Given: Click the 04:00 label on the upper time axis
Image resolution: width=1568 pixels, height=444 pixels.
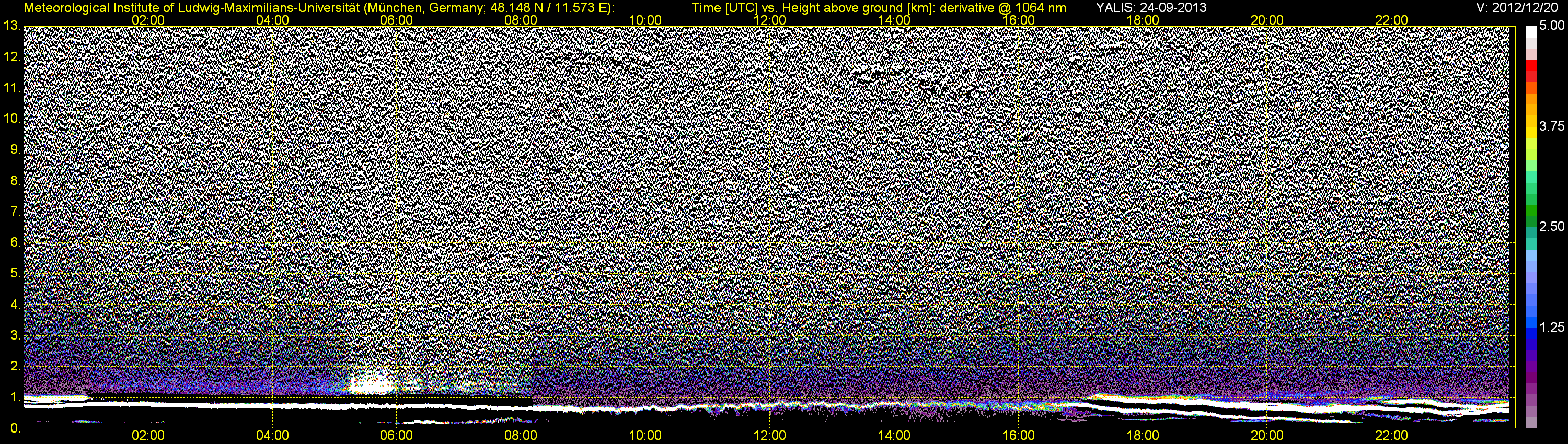Looking at the screenshot, I should pos(272,20).
